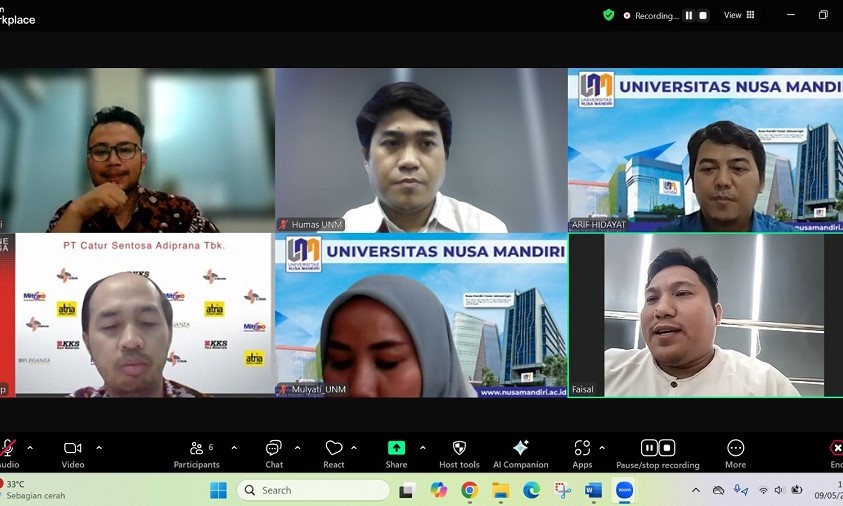Open Microsoft Edge from taskbar
The height and width of the screenshot is (506, 843).
pos(531,490)
